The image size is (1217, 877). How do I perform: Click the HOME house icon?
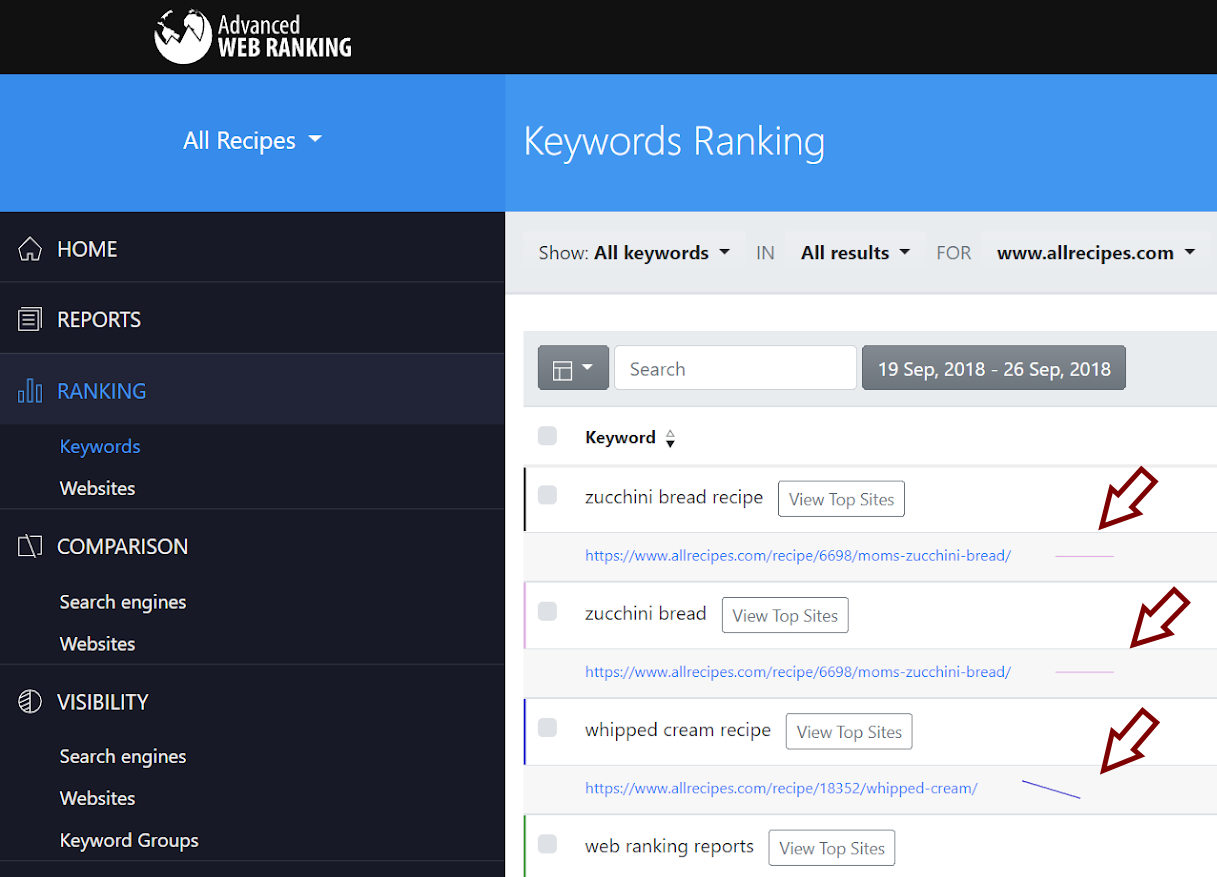(30, 249)
